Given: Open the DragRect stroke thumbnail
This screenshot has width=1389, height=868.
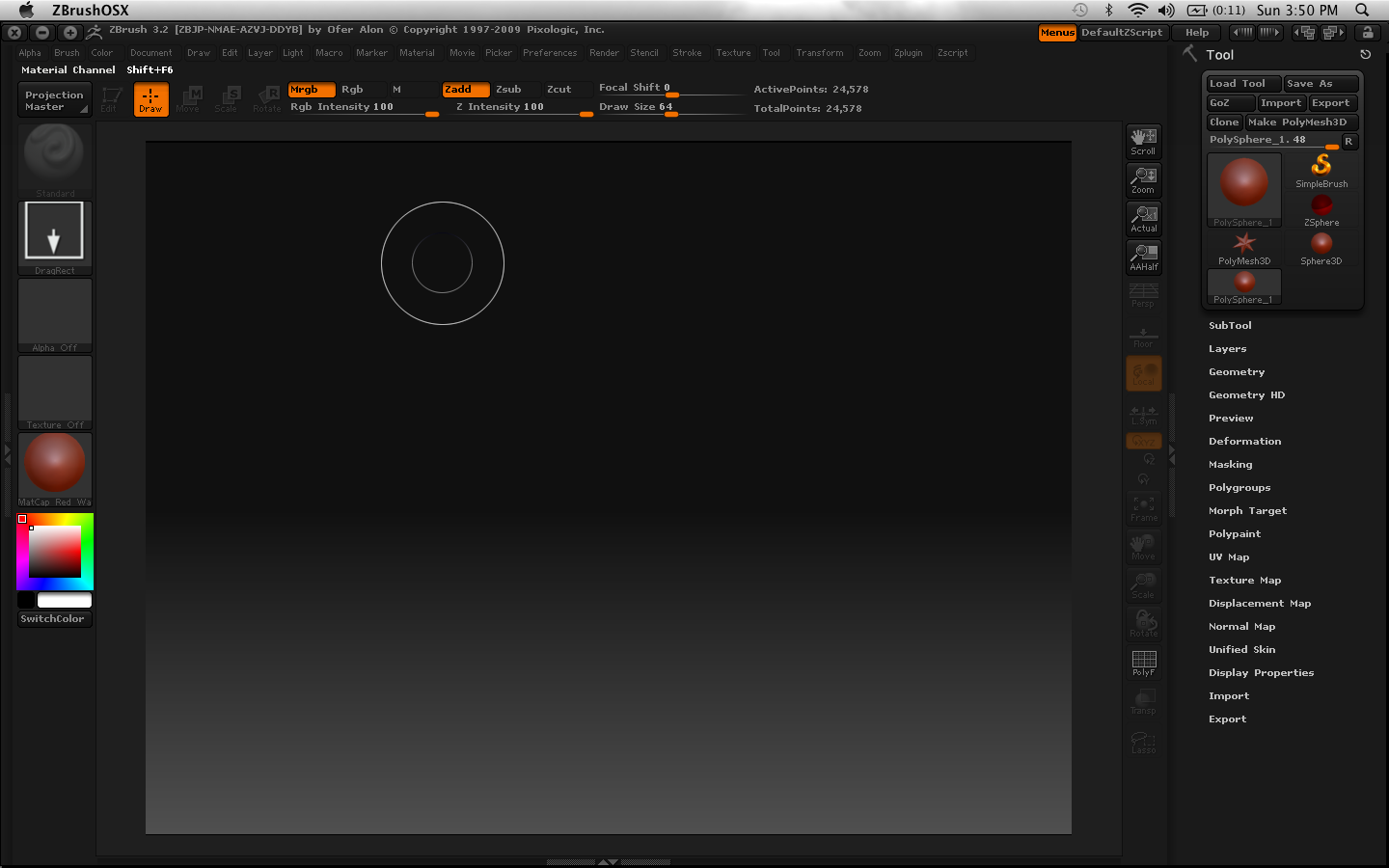Looking at the screenshot, I should click(55, 238).
